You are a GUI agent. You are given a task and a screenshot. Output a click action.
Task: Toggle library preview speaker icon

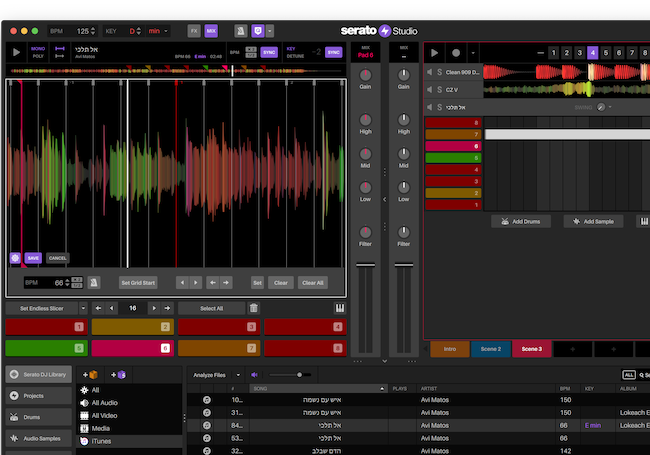(254, 375)
